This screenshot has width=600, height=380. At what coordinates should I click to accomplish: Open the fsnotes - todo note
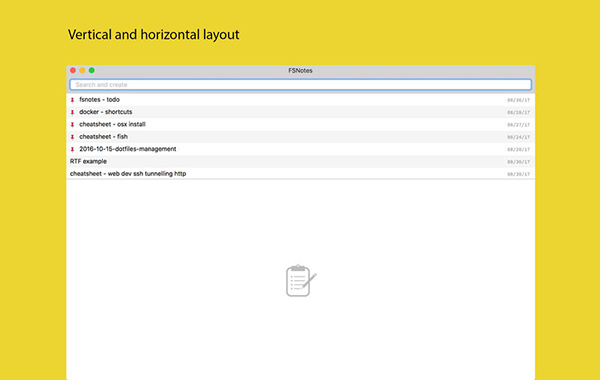pos(300,100)
